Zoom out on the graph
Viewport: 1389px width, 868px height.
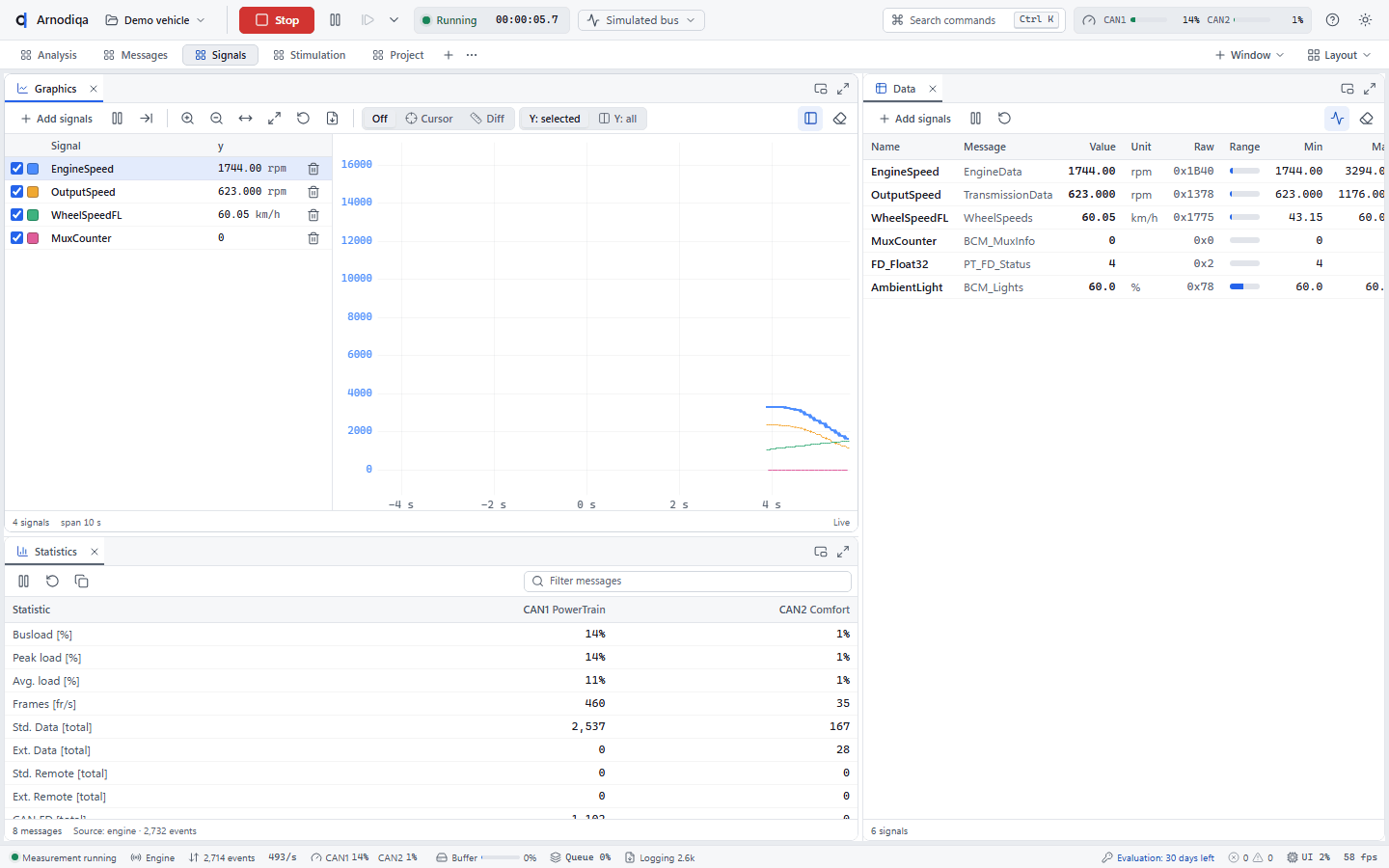216,119
